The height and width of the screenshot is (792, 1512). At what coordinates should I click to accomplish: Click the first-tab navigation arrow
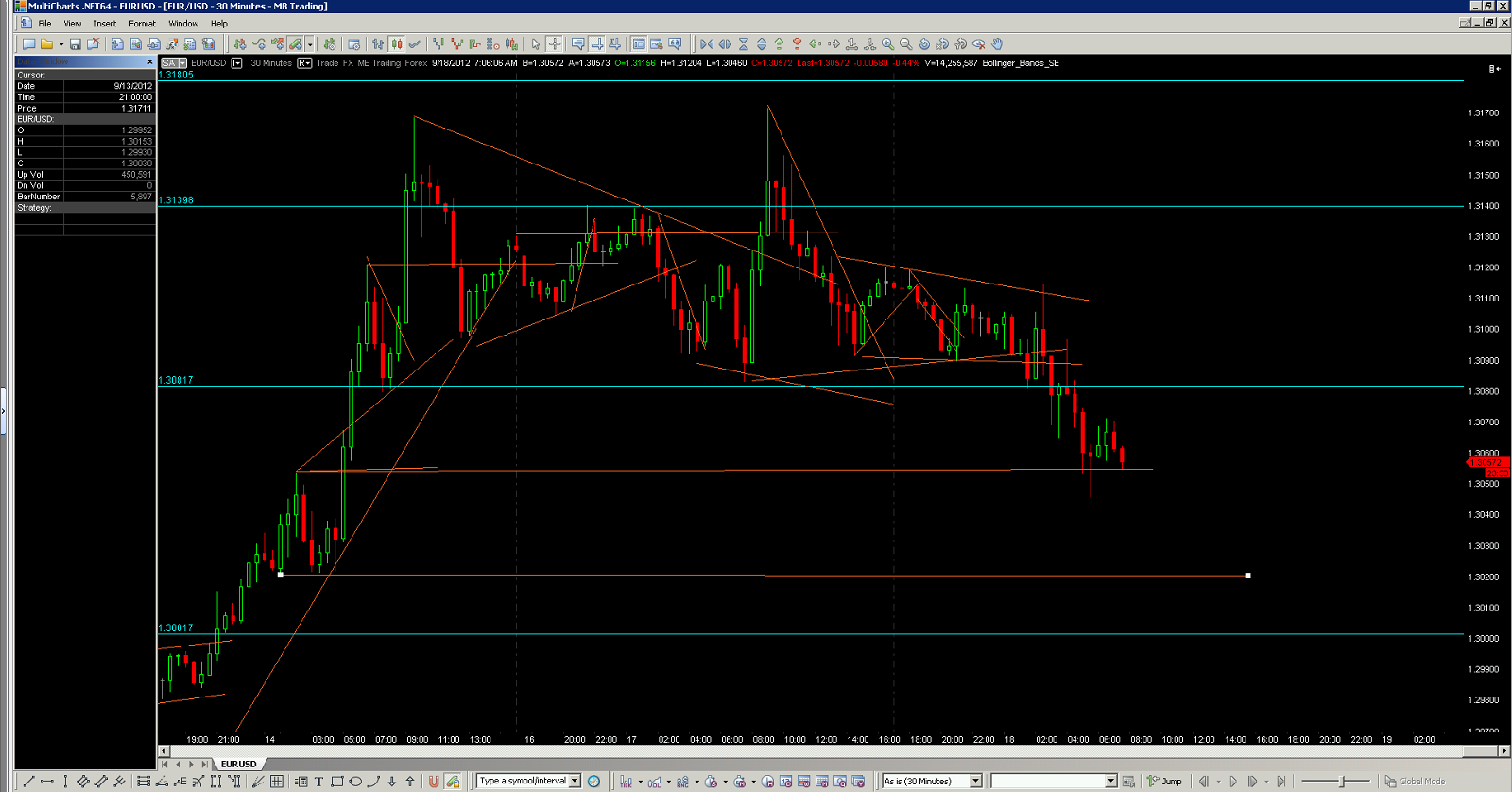point(164,764)
